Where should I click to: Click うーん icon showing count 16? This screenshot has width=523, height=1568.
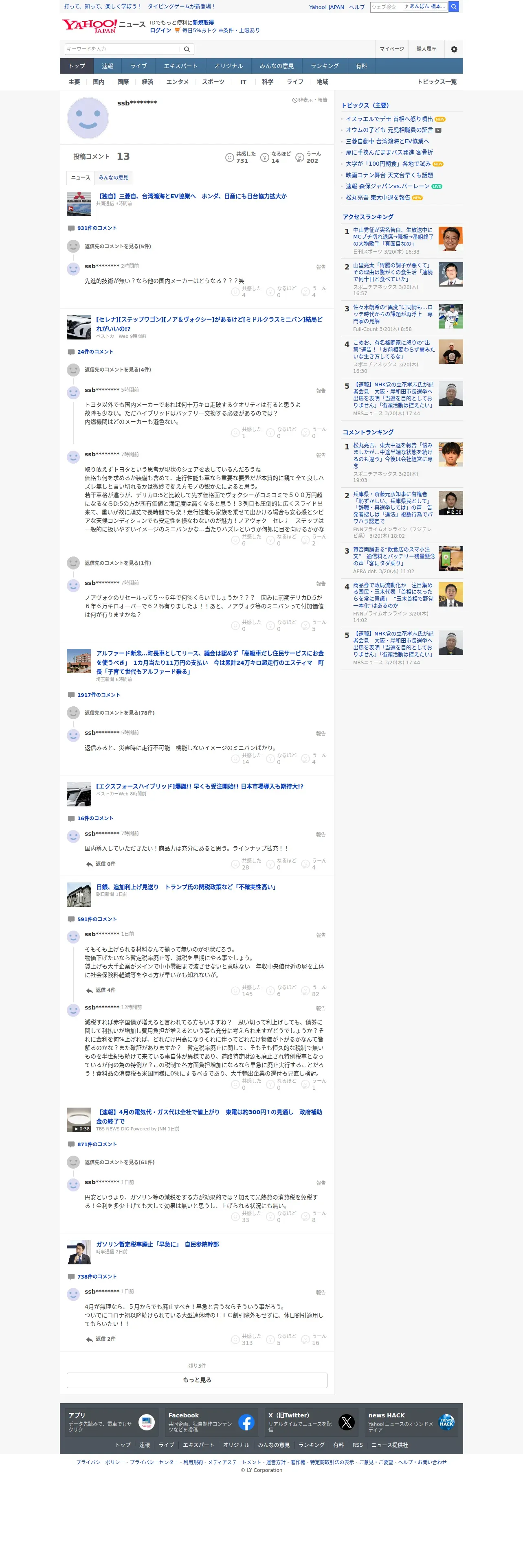pyautogui.click(x=305, y=1340)
